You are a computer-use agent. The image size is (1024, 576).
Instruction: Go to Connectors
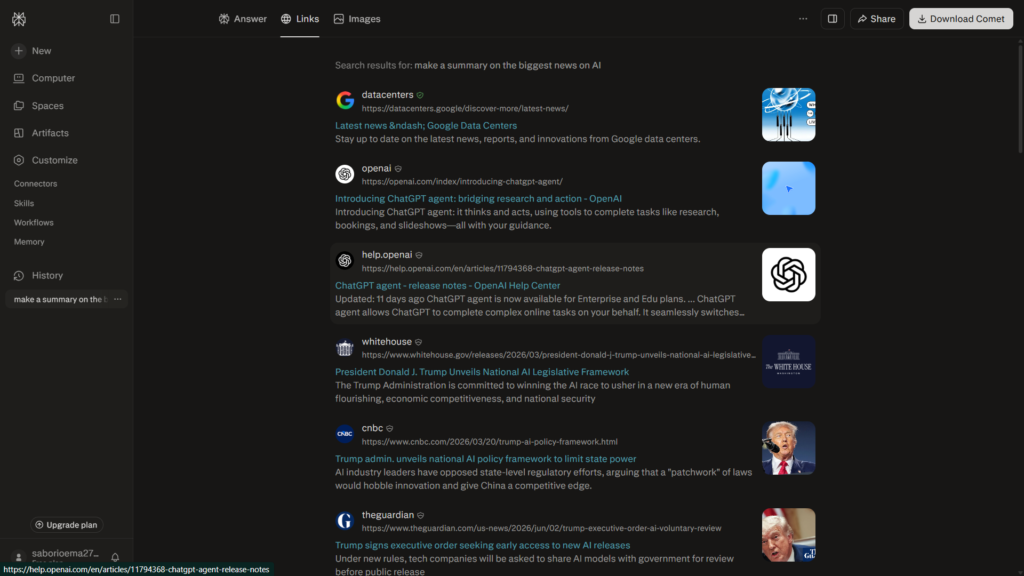[x=35, y=184]
